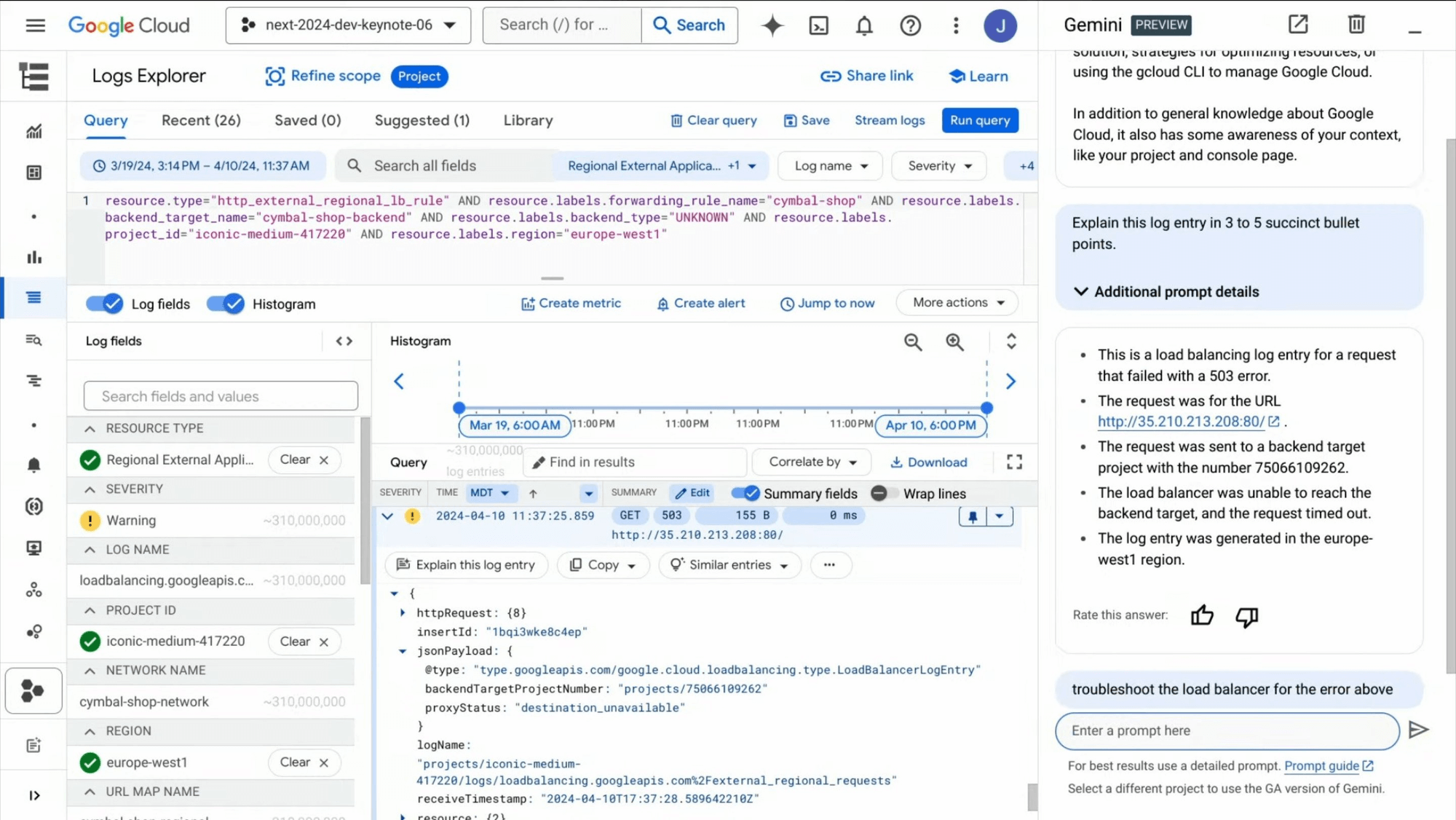Disable the Log fields toggle
The width and height of the screenshot is (1456, 820).
point(105,304)
